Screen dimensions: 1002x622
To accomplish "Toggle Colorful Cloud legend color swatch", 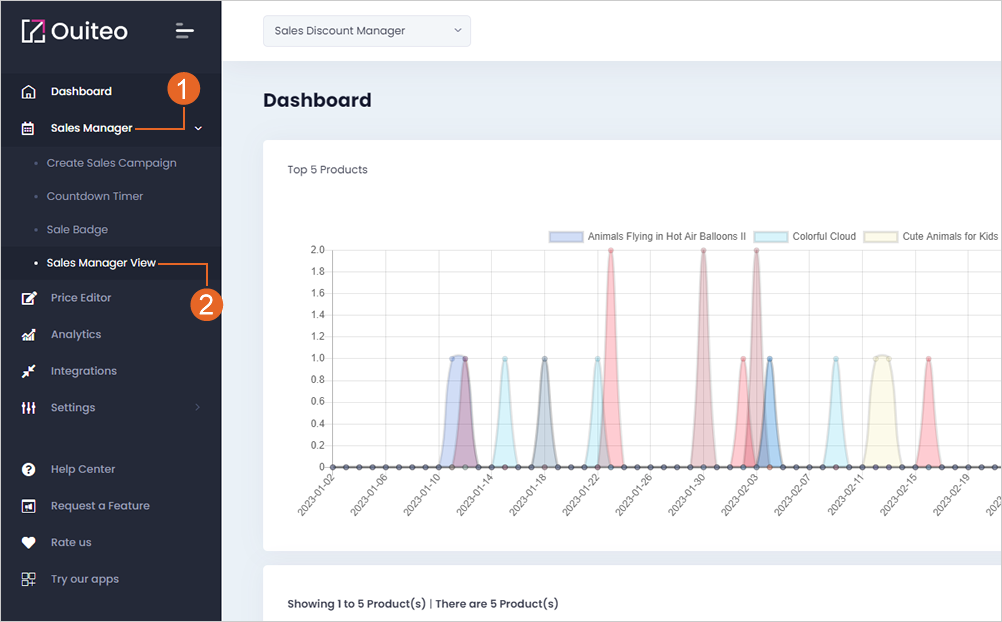I will 771,237.
